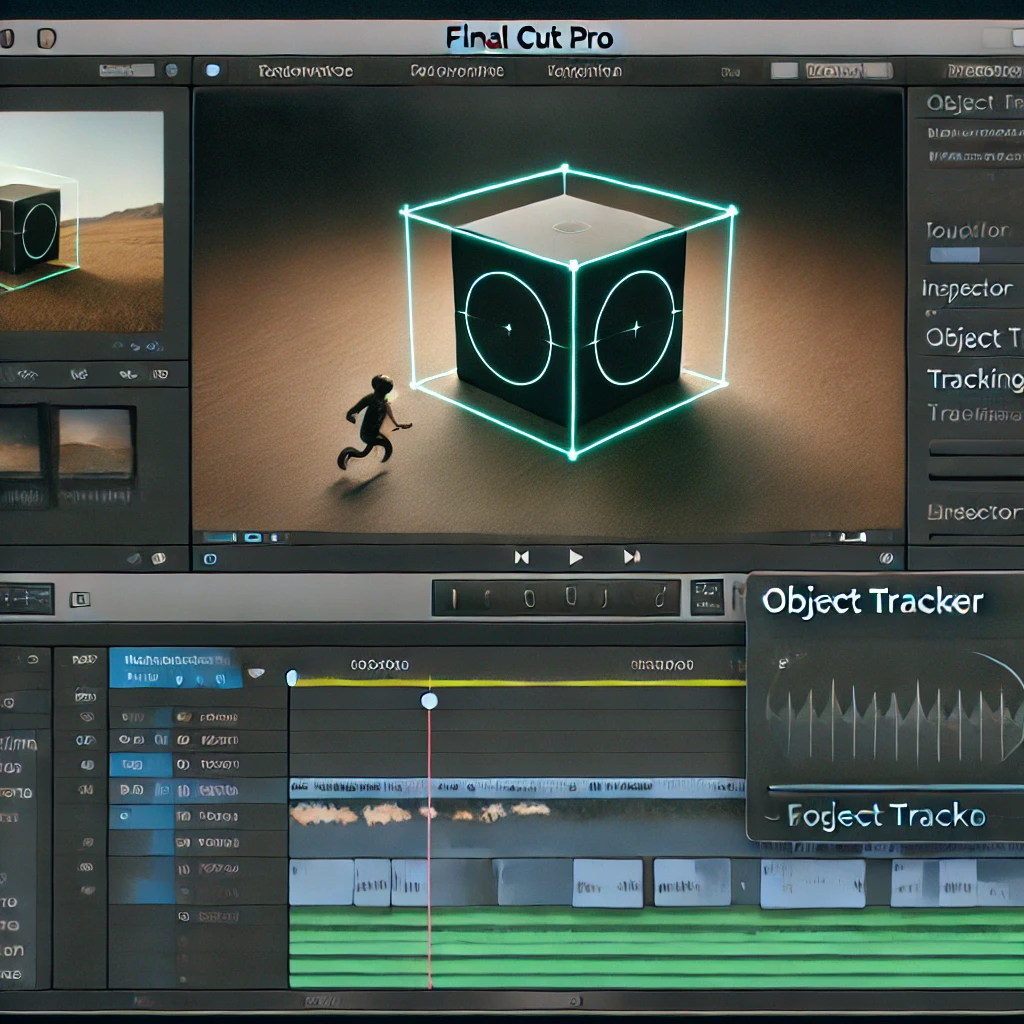Click the wide gray labeled button in top toolbar

(x=848, y=71)
